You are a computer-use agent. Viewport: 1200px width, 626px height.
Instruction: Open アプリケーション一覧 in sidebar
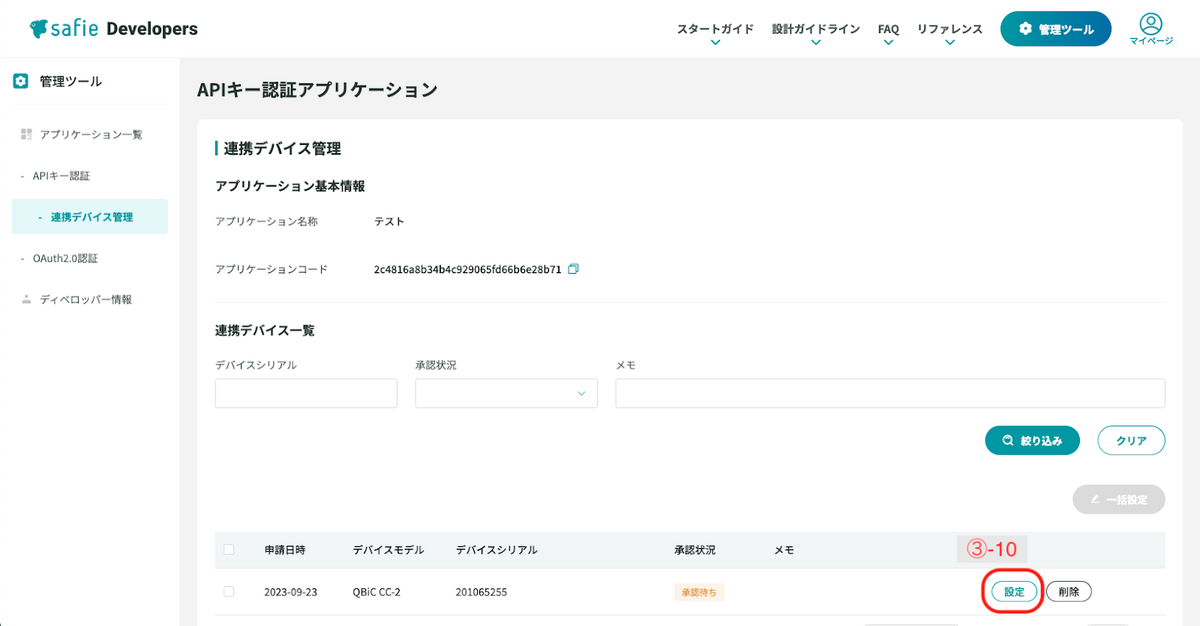tap(90, 134)
